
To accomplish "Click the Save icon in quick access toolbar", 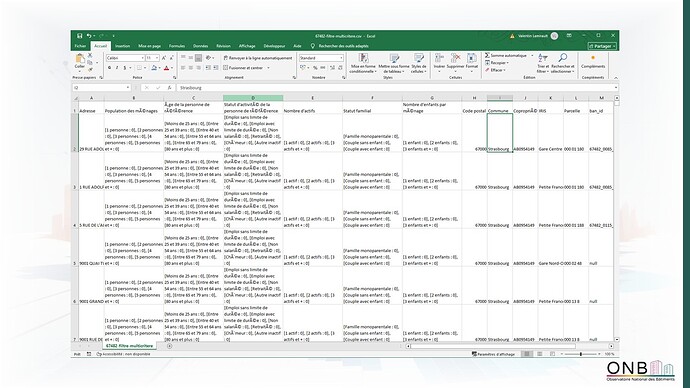I will pos(80,36).
